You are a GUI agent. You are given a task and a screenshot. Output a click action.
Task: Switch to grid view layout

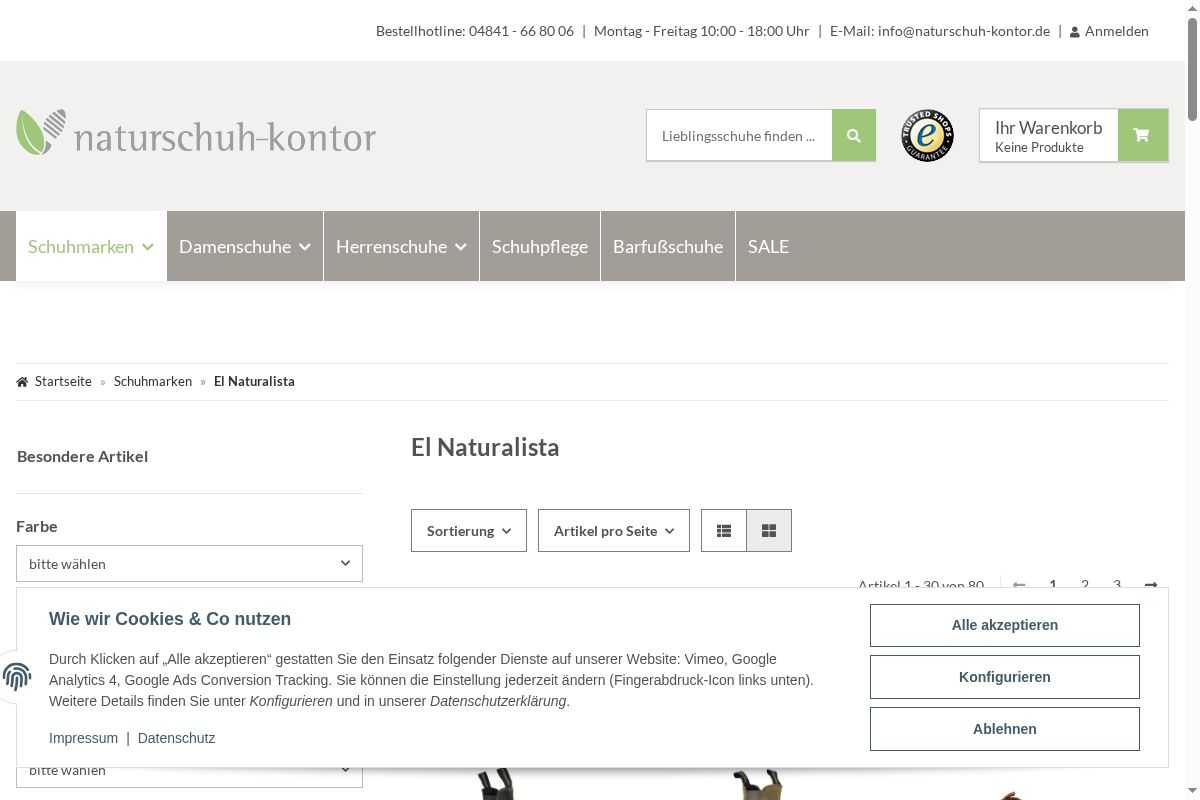769,531
